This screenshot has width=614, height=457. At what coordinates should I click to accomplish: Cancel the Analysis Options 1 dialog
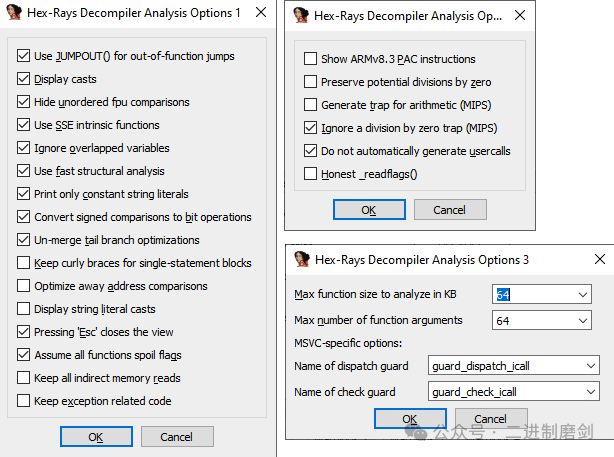tap(177, 437)
